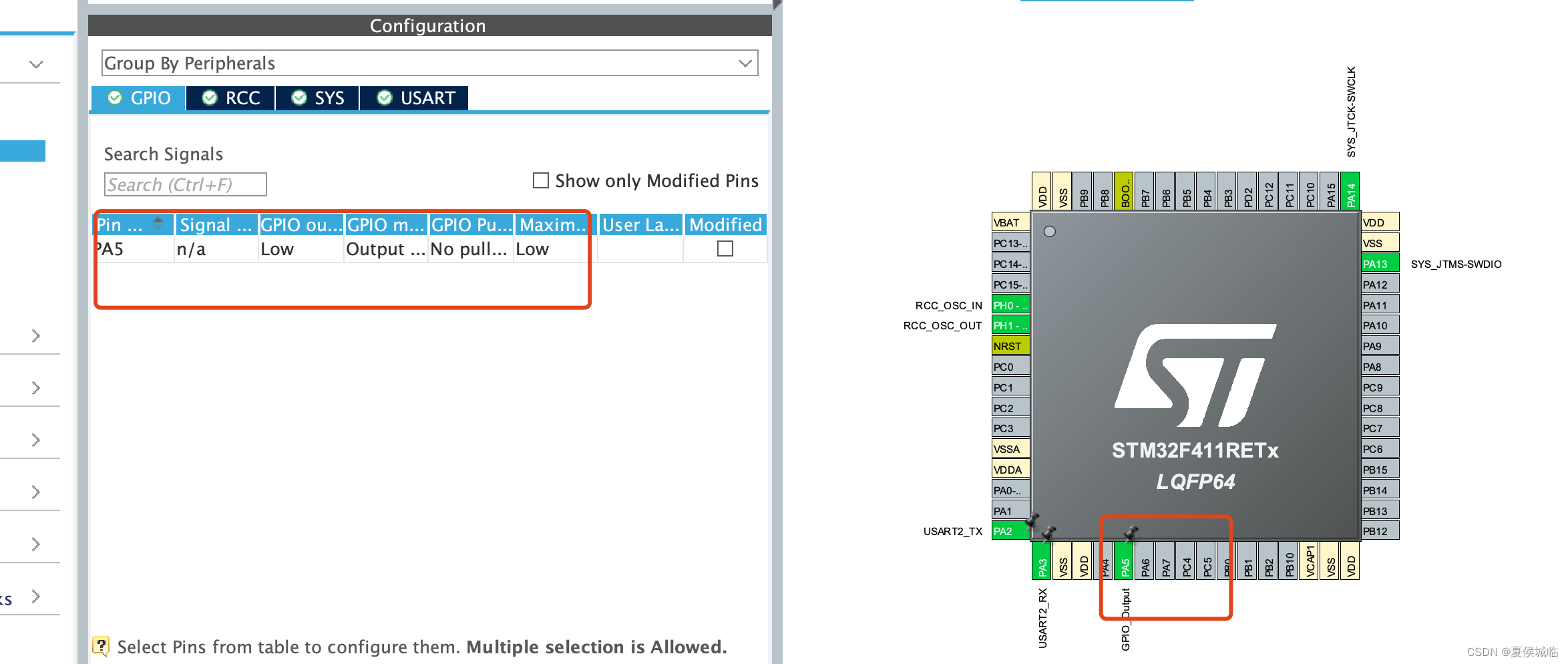Switch to the USART tab
The height and width of the screenshot is (664, 1568).
click(x=414, y=98)
